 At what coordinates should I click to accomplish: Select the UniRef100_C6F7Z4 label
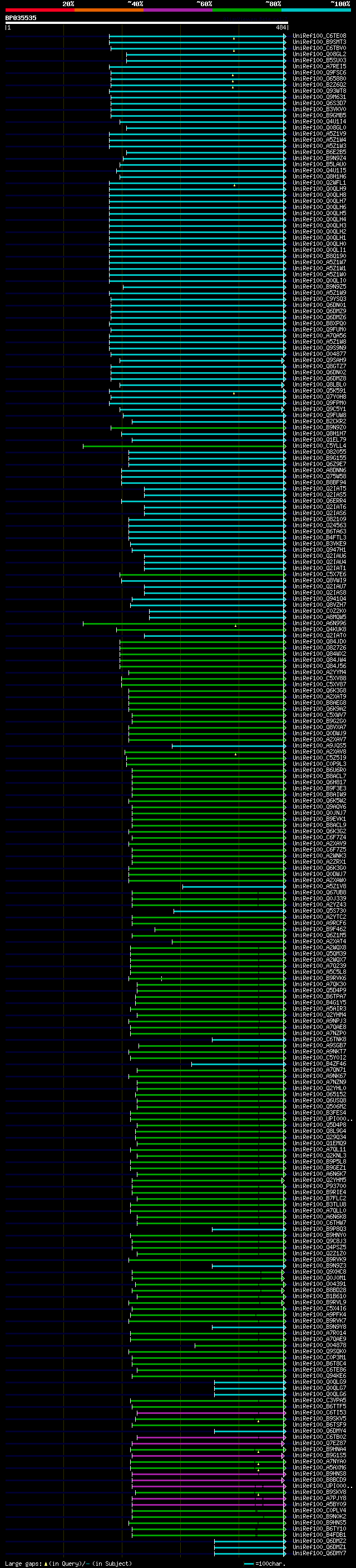(319, 837)
